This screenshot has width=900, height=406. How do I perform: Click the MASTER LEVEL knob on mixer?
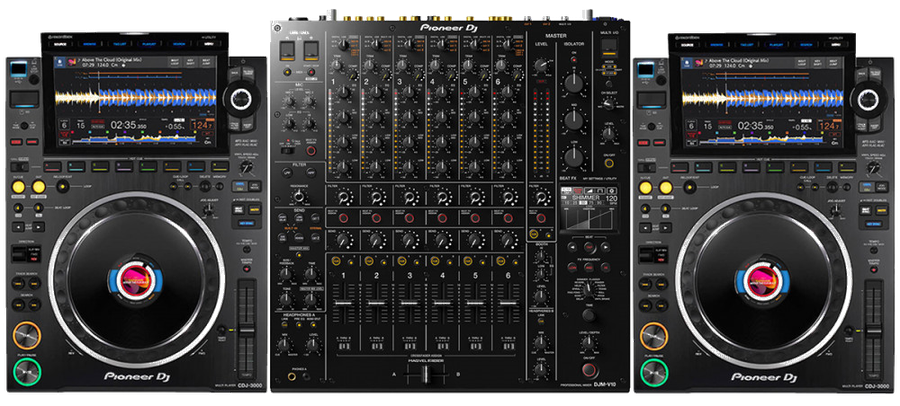point(541,65)
